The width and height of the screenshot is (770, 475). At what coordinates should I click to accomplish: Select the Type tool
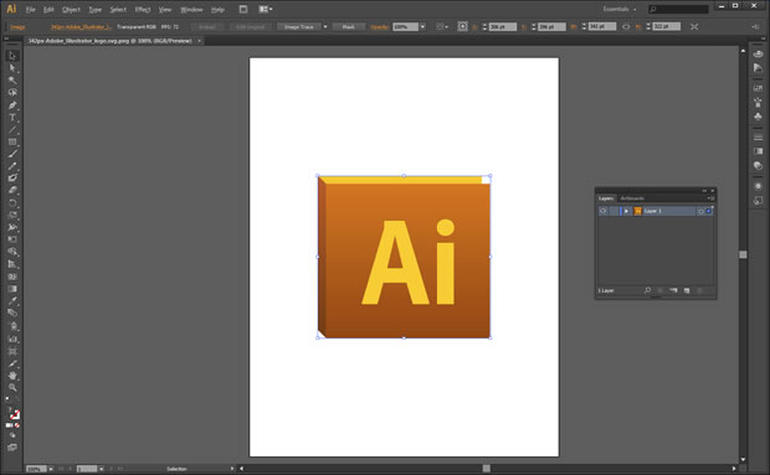[x=13, y=117]
